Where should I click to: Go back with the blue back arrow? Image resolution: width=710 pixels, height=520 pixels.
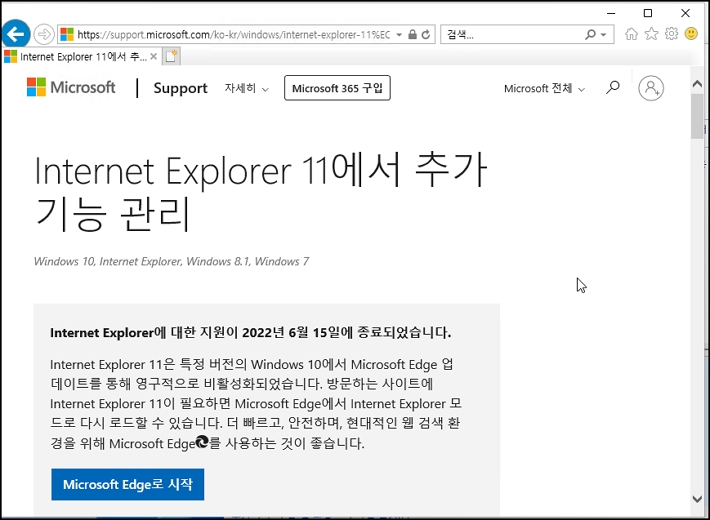16,34
